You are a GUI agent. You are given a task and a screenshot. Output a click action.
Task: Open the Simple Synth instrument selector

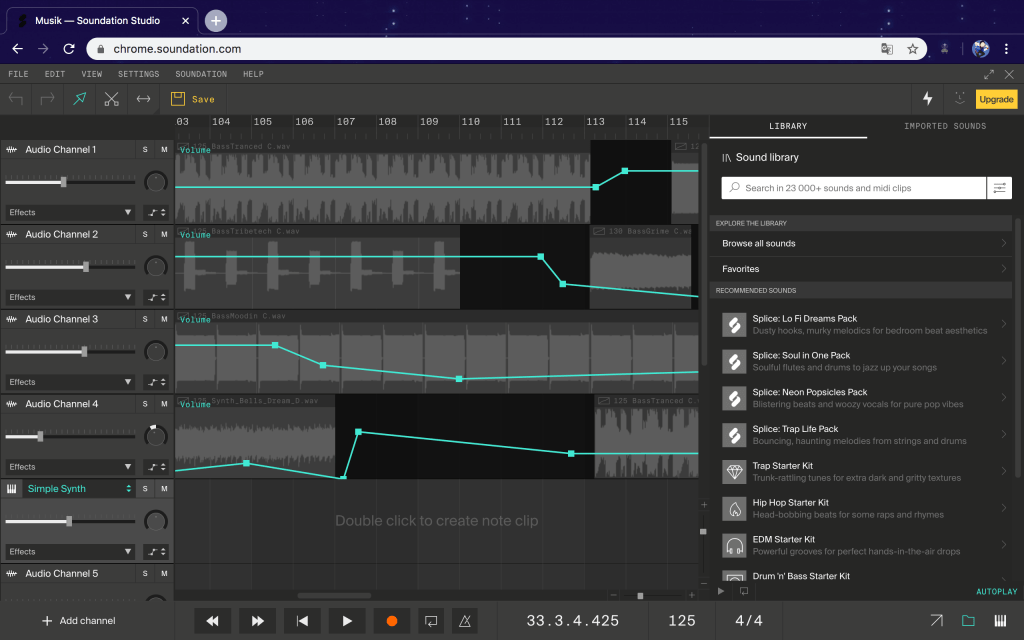[79, 489]
